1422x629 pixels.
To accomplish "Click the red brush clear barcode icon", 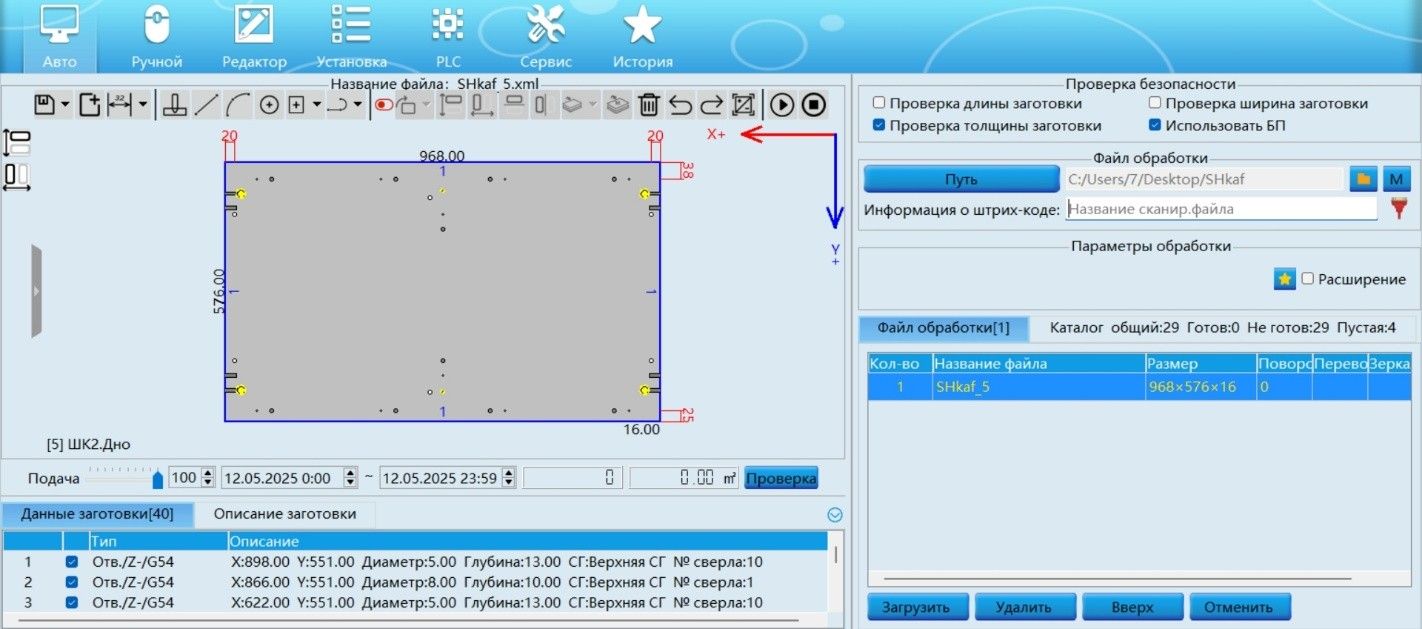I will (1398, 209).
